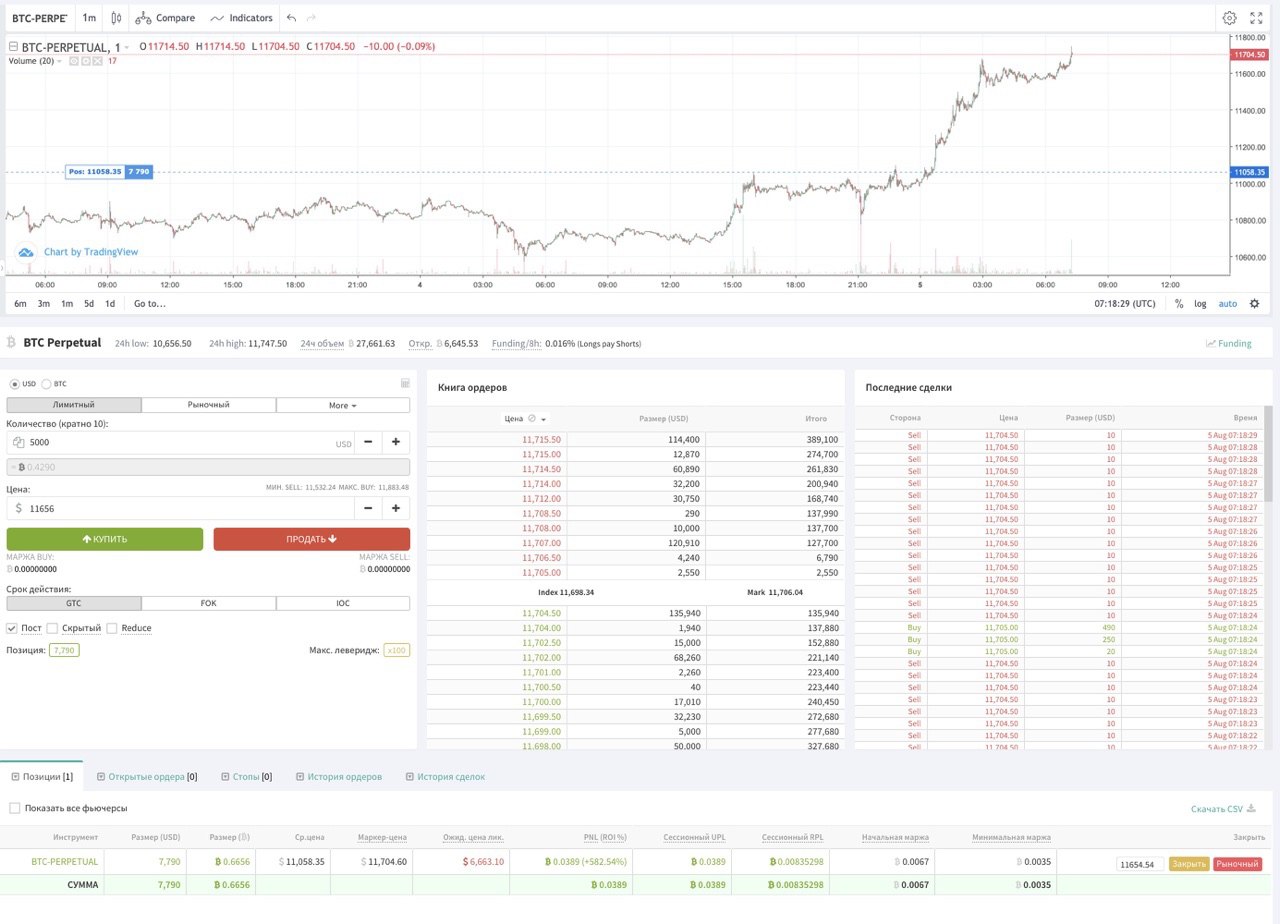Switch to Рыночный order type
The image size is (1280, 924).
(209, 405)
